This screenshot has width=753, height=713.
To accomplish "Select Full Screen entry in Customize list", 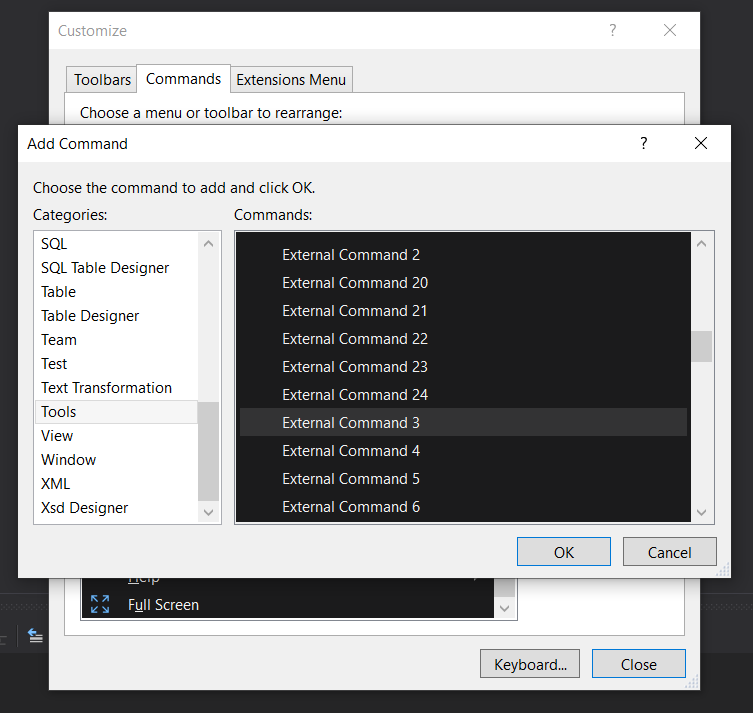I will coord(288,604).
